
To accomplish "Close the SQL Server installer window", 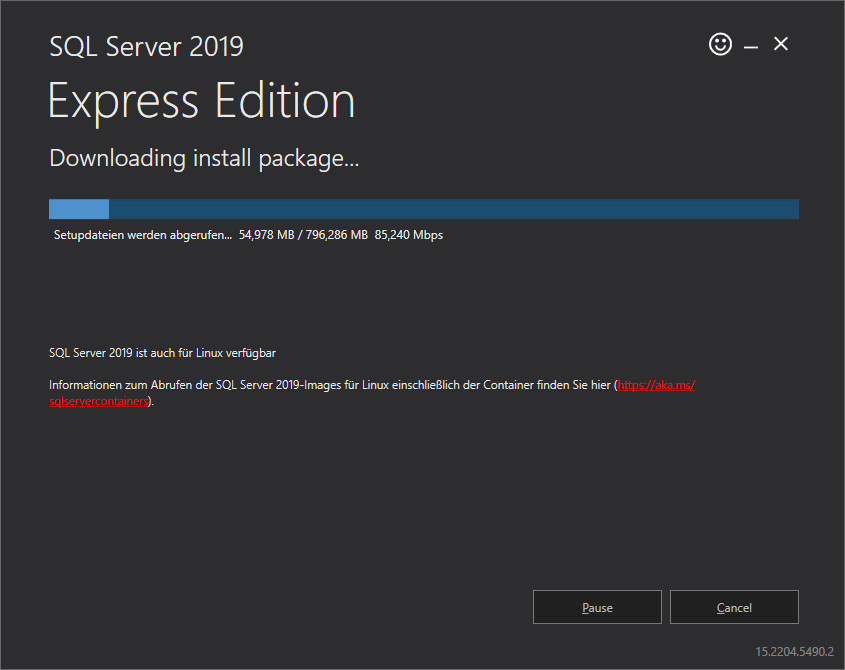I will click(x=780, y=44).
